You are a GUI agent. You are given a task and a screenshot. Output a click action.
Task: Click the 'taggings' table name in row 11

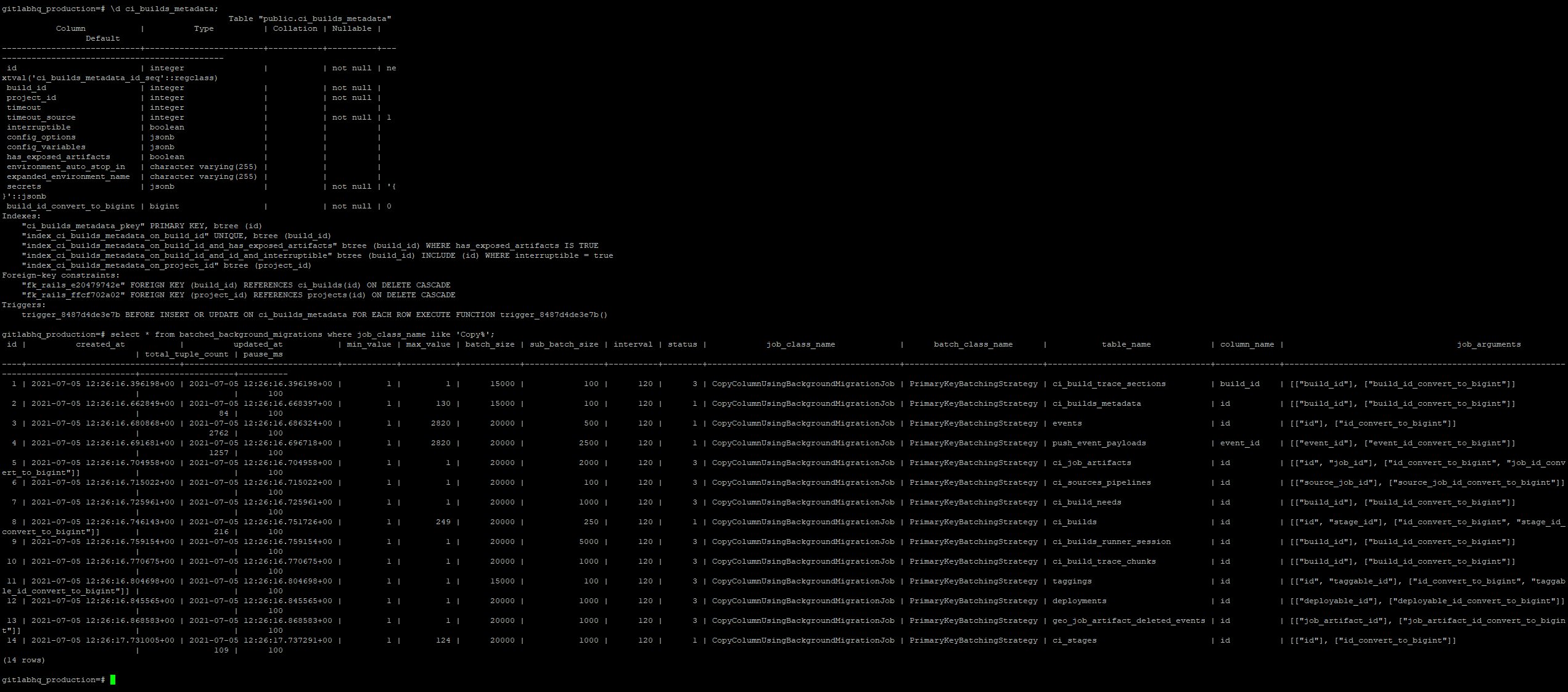(1072, 581)
